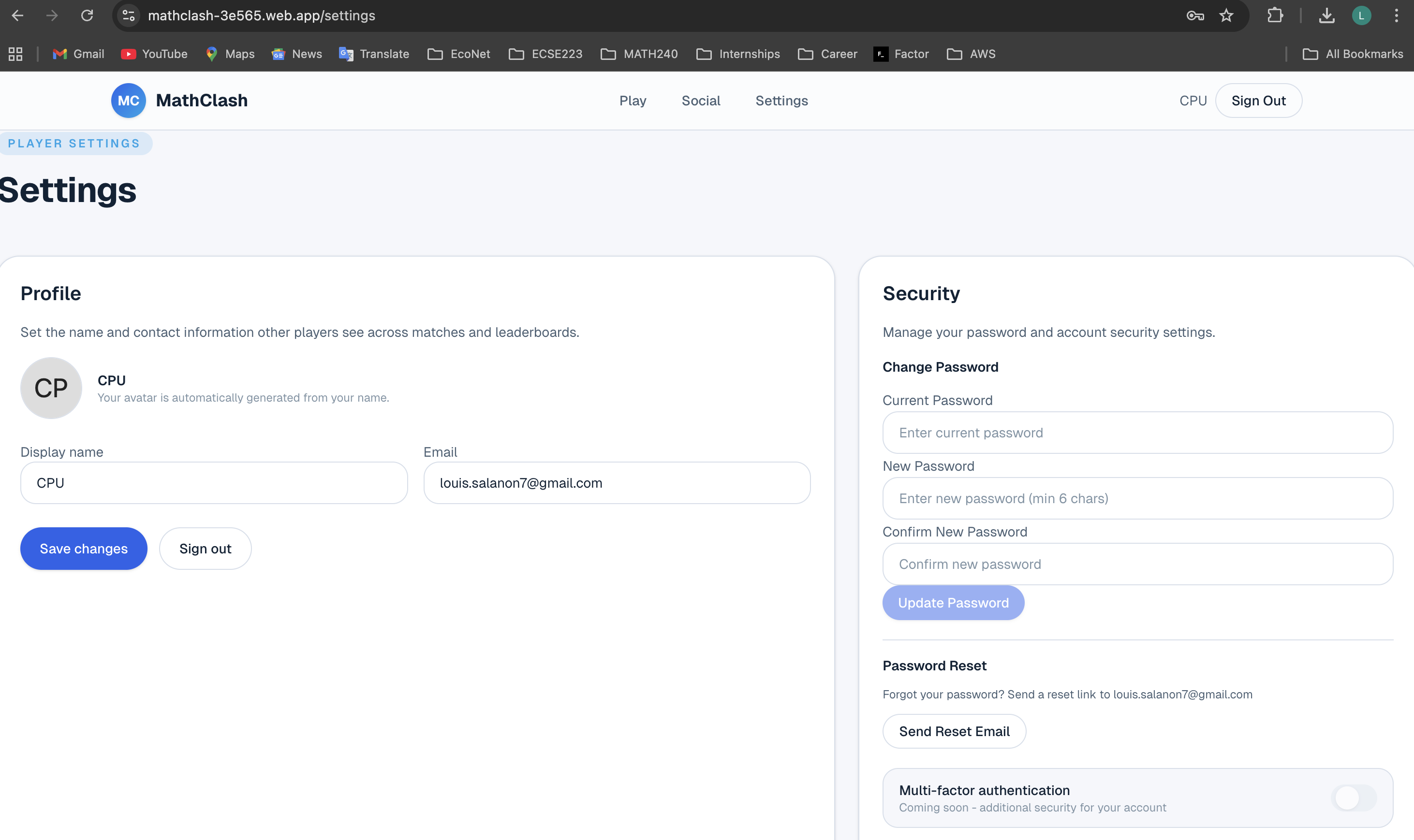The width and height of the screenshot is (1414, 840).
Task: Open the Chrome apps grid icon
Action: pyautogui.click(x=15, y=54)
